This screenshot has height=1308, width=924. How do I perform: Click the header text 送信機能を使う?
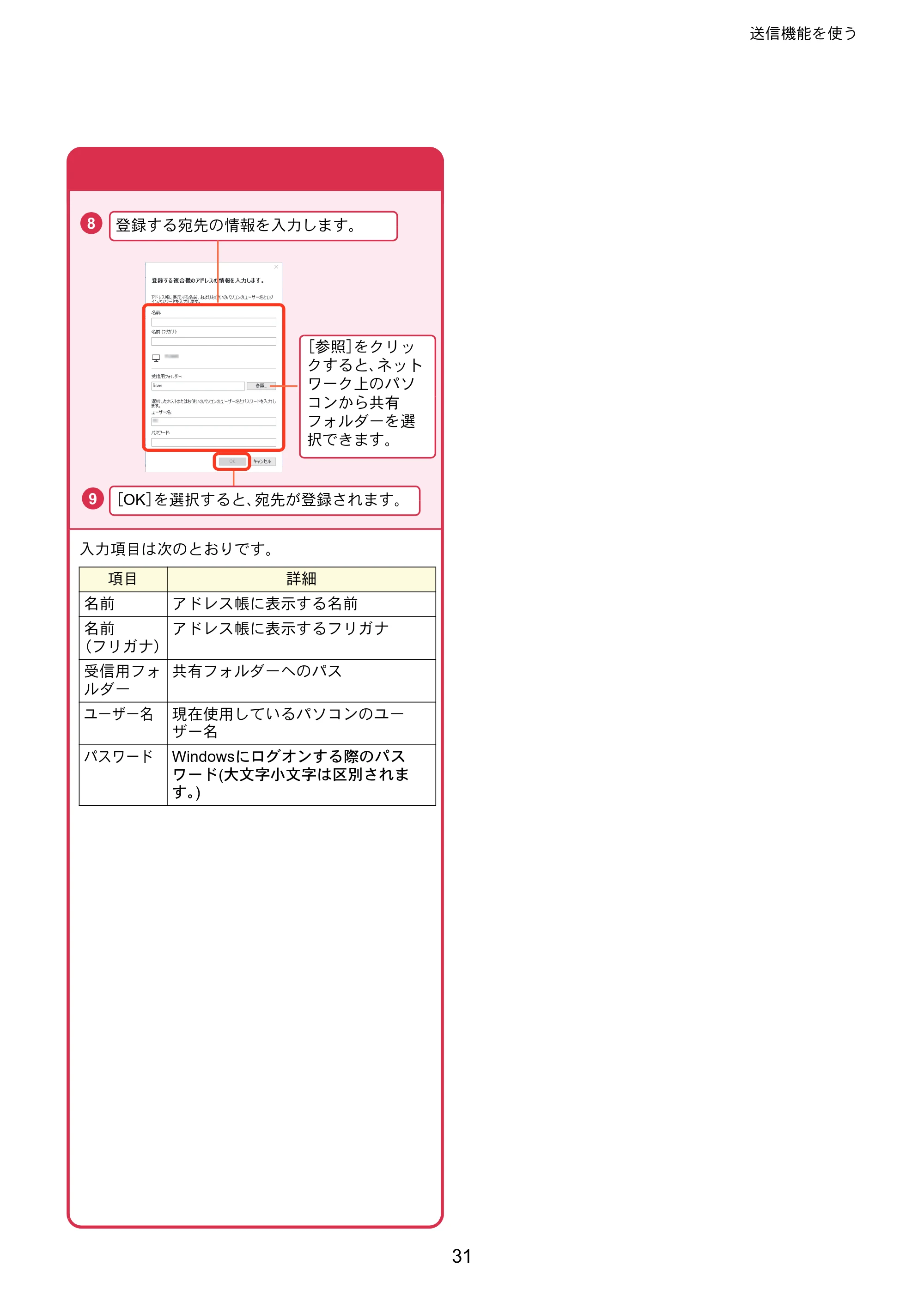coord(802,34)
